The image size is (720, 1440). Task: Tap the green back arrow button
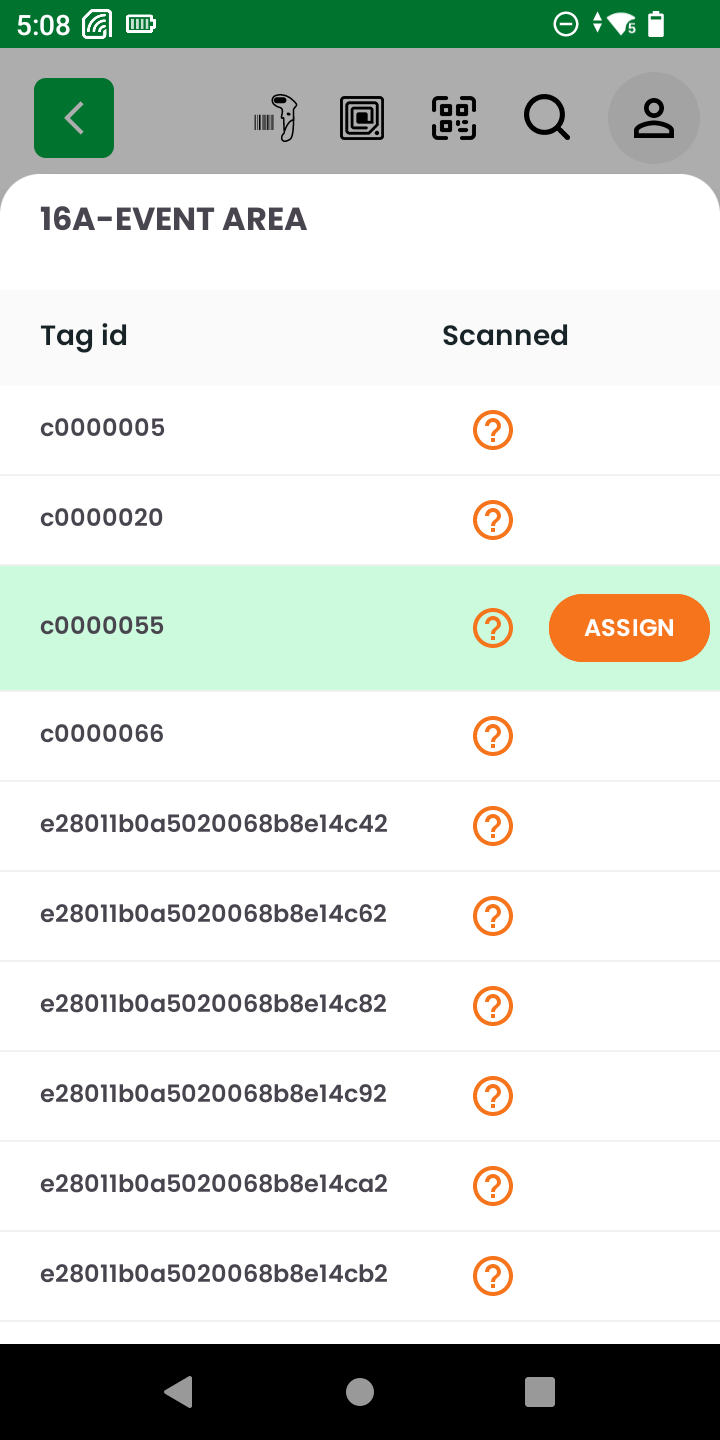click(x=74, y=118)
